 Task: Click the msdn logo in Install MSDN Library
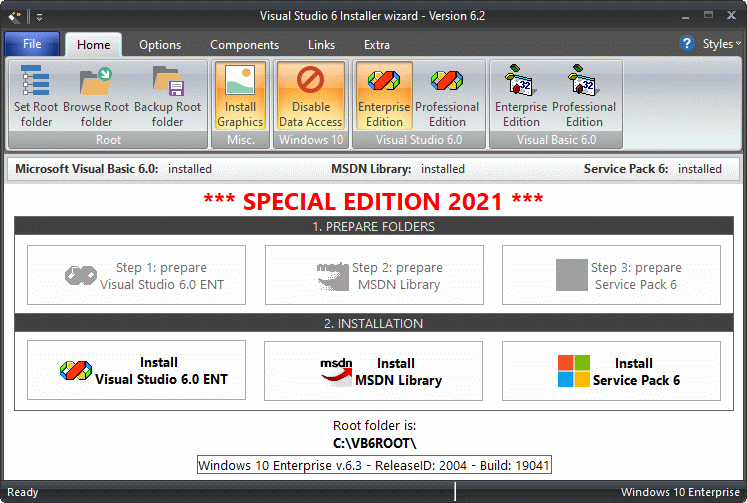pyautogui.click(x=336, y=372)
